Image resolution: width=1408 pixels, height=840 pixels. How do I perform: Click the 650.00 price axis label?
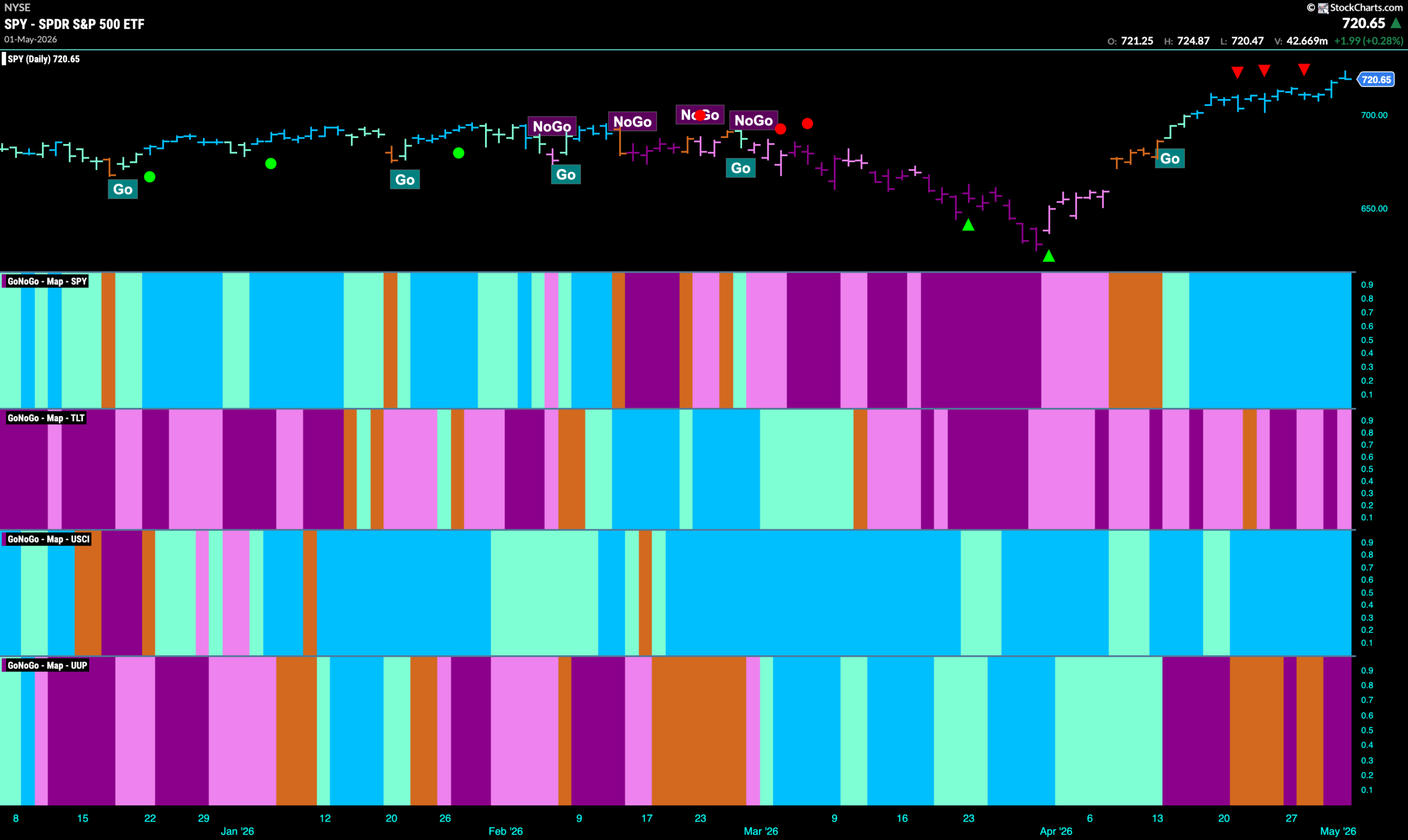[x=1374, y=208]
